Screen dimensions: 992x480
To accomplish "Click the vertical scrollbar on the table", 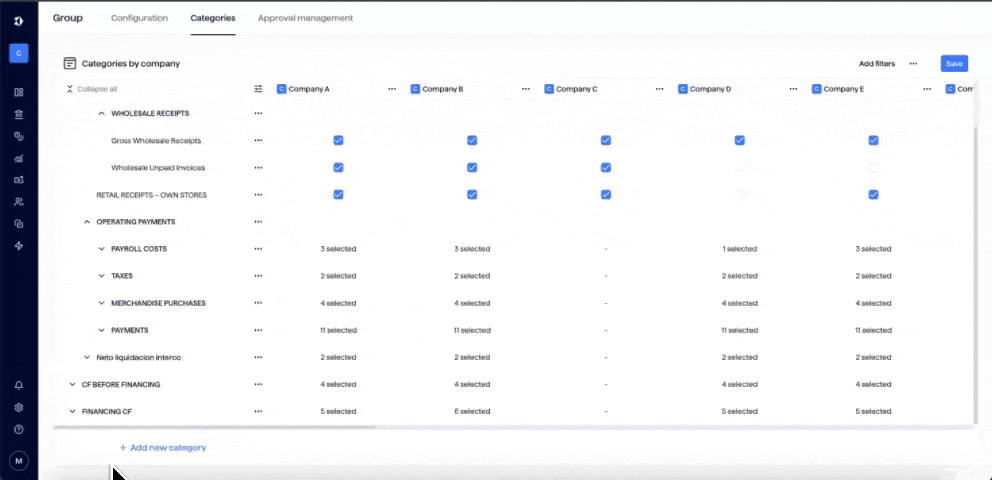I will [977, 270].
